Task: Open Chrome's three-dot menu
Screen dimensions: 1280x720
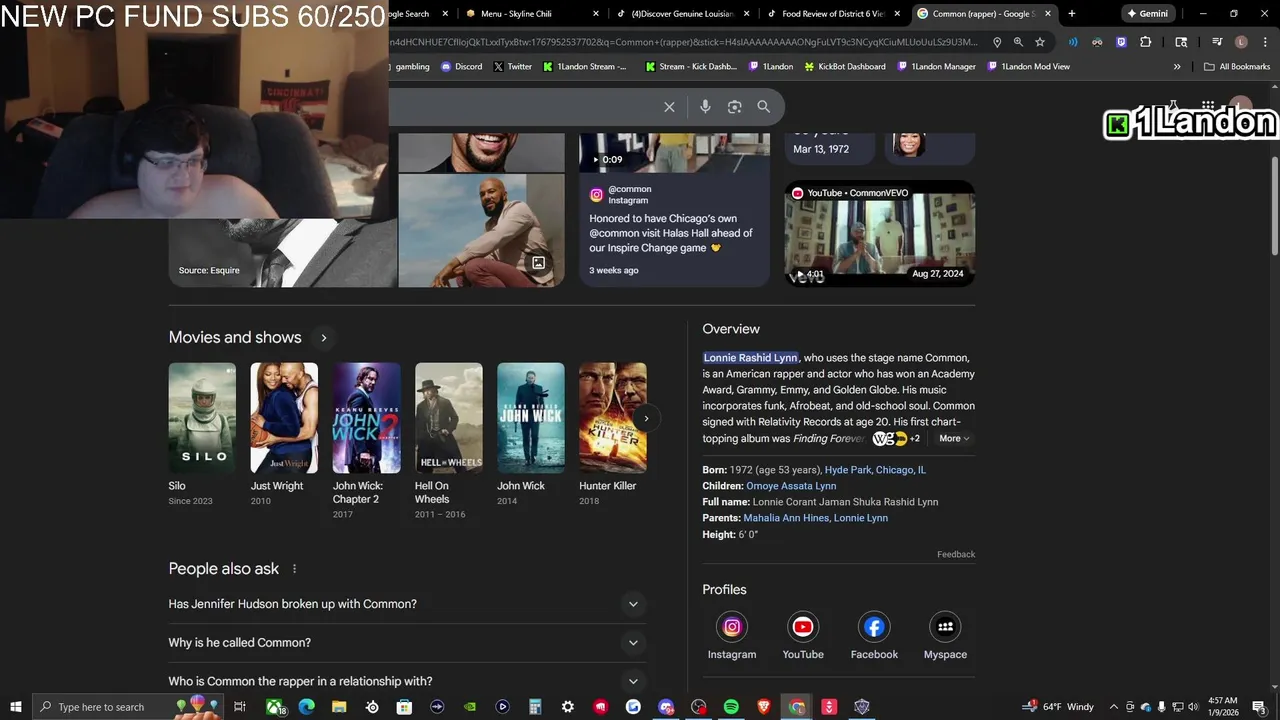Action: click(1263, 42)
